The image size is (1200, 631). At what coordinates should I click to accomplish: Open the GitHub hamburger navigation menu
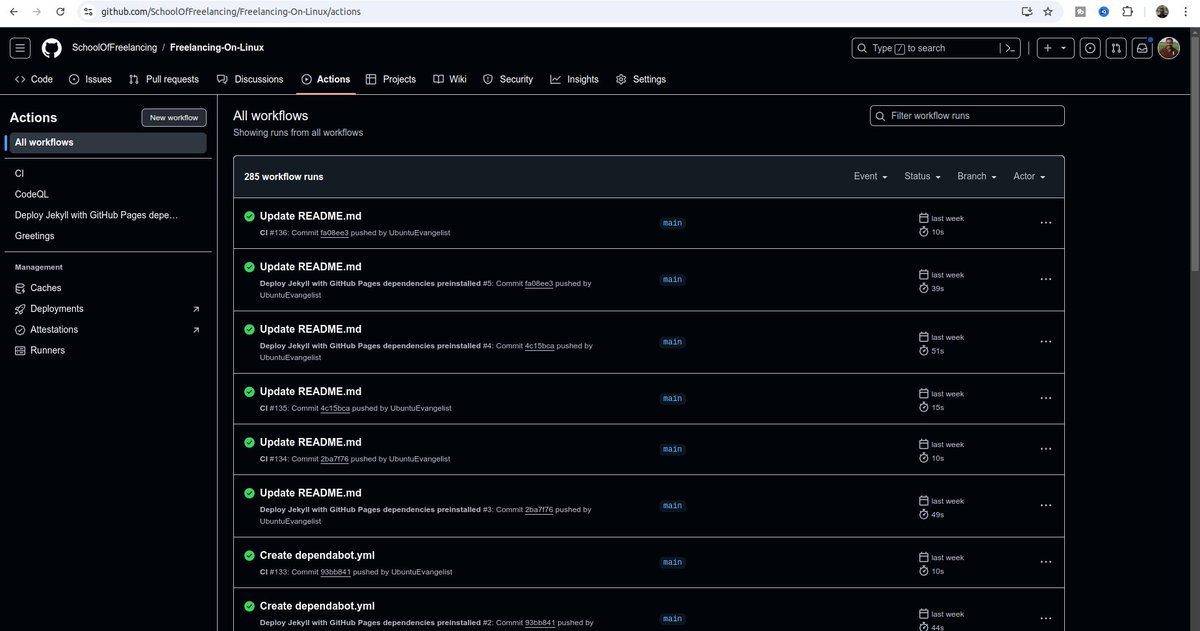(20, 48)
